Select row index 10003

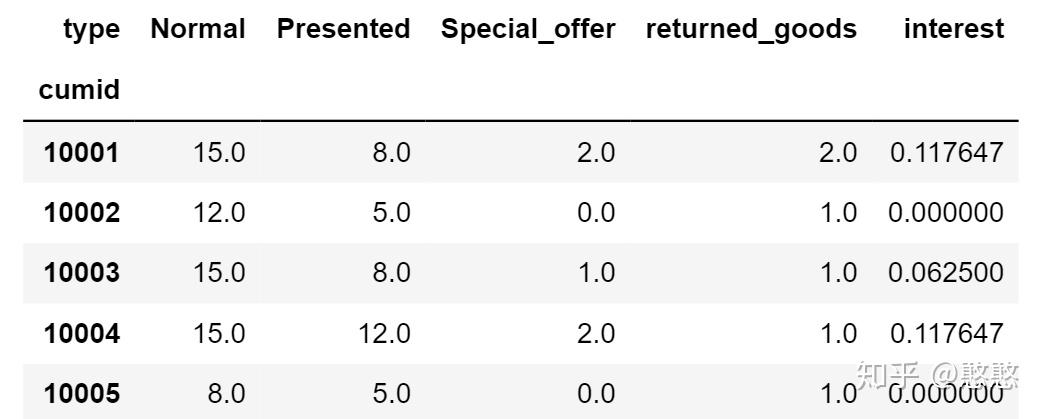point(81,273)
